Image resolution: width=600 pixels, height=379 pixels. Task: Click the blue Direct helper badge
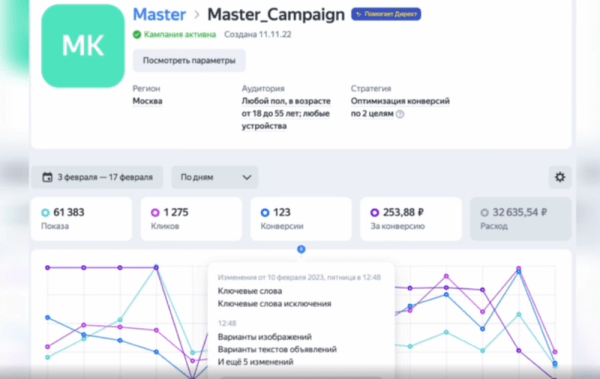coord(386,14)
